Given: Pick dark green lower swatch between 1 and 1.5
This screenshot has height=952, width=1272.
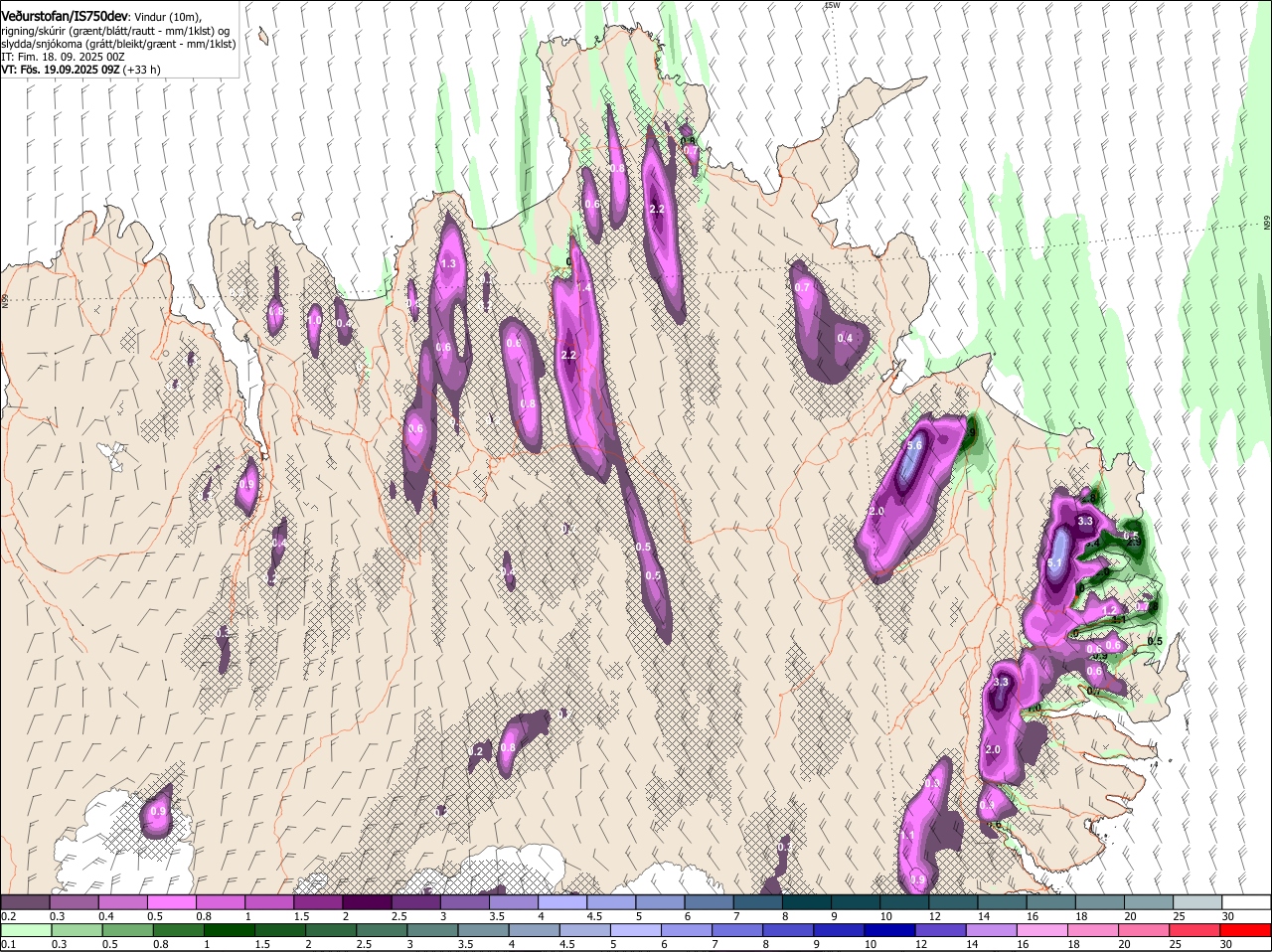Looking at the screenshot, I should pyautogui.click(x=229, y=929).
